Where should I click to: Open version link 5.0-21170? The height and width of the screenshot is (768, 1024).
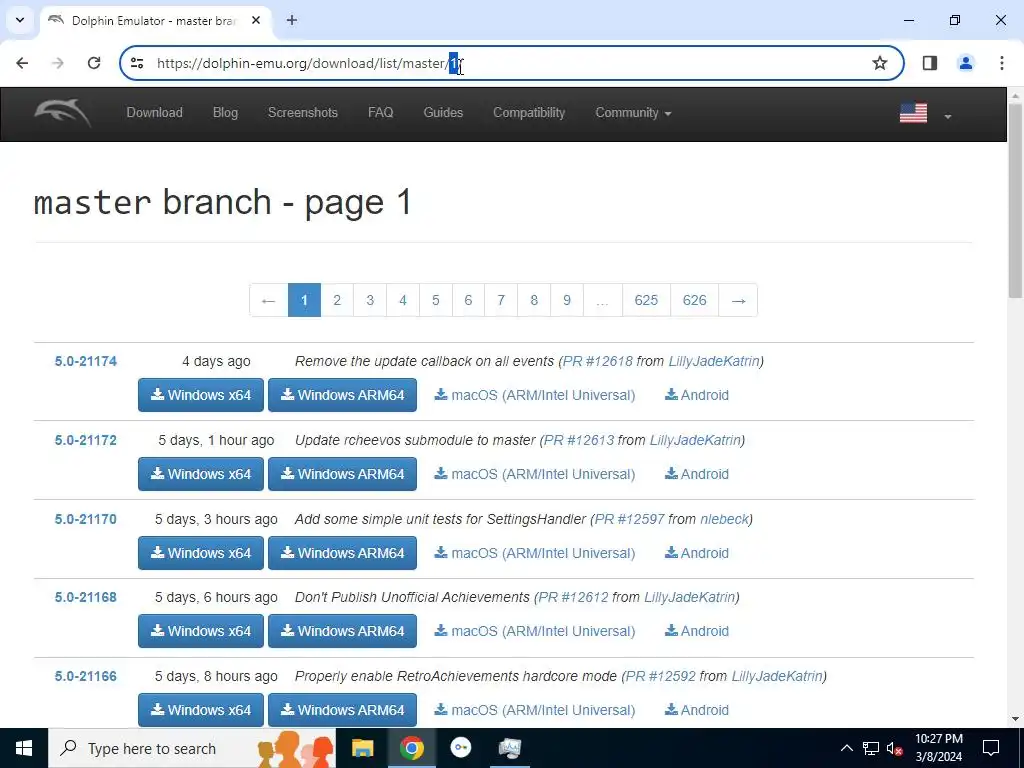pos(86,519)
